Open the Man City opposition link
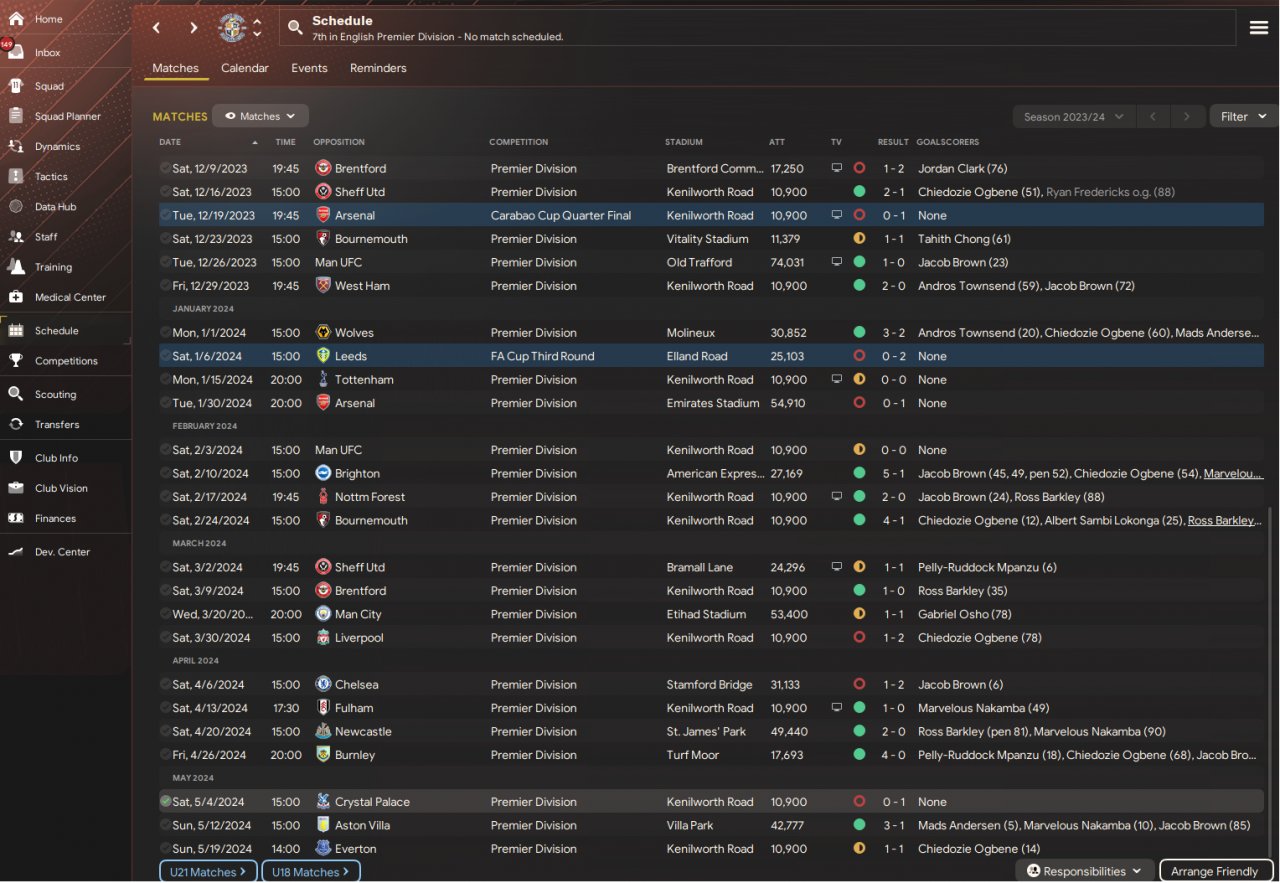The image size is (1280, 883). (358, 614)
